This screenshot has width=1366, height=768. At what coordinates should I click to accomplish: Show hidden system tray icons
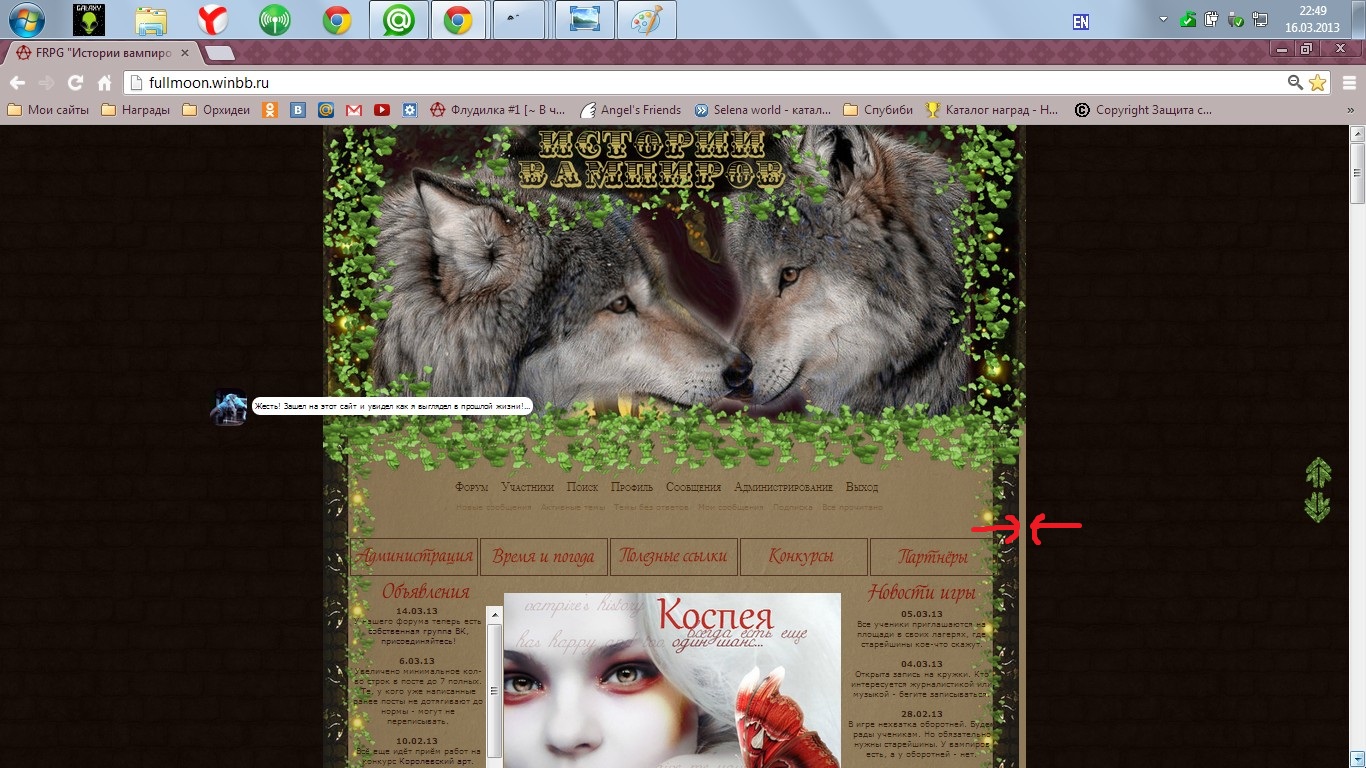click(x=1163, y=20)
